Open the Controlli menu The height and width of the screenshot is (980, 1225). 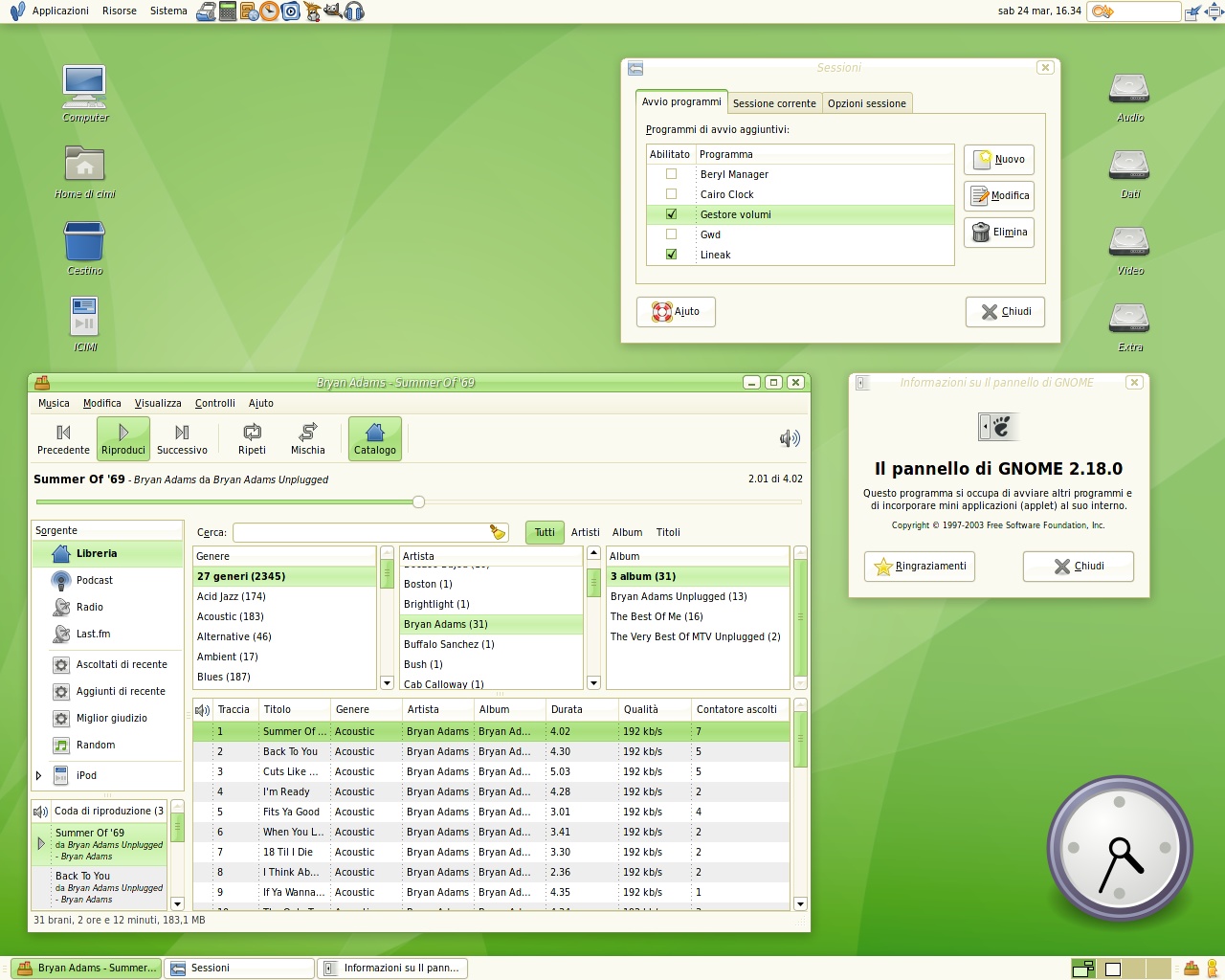coord(215,403)
